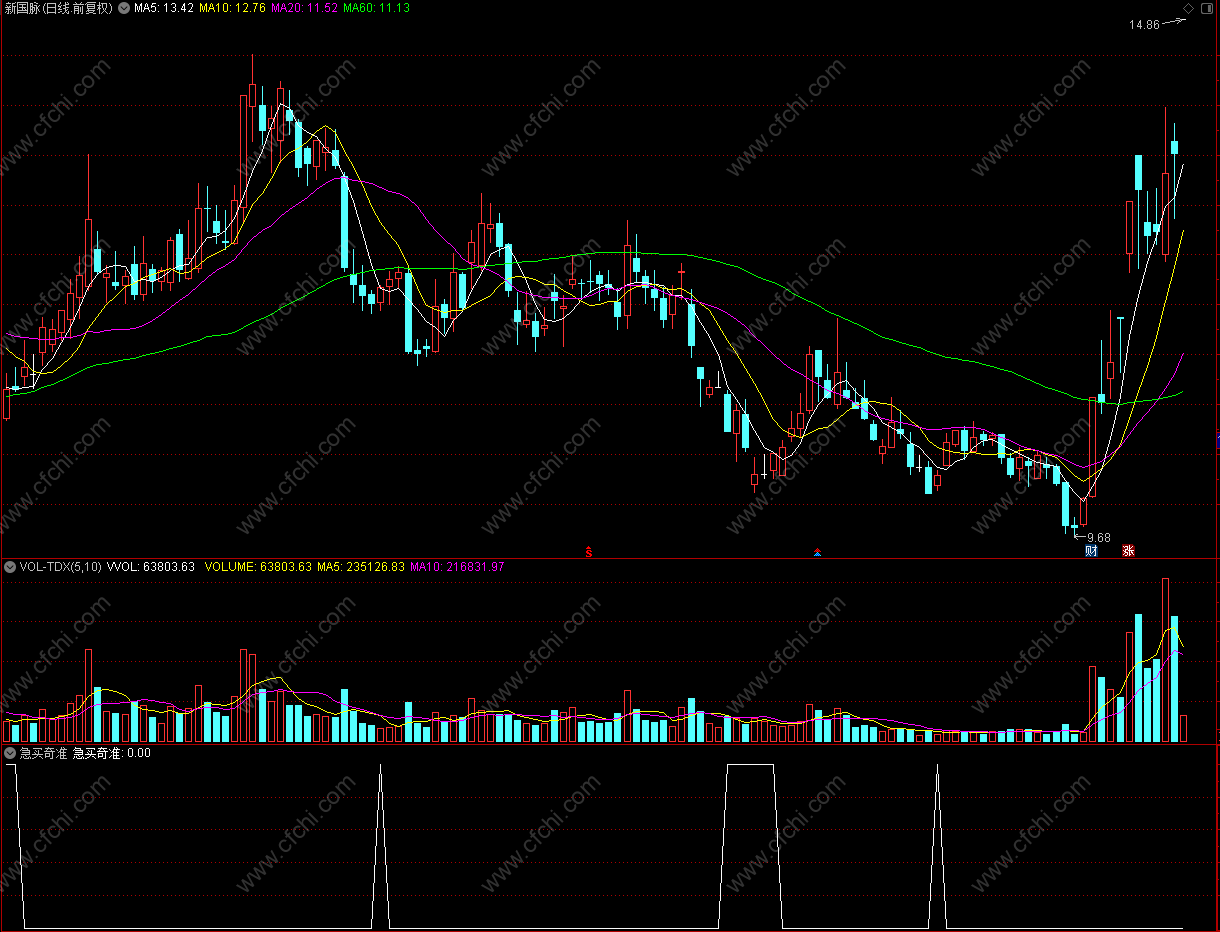Screen dimensions: 1220x932
Task: Select the MA20: 11.52 label
Action: pos(304,8)
